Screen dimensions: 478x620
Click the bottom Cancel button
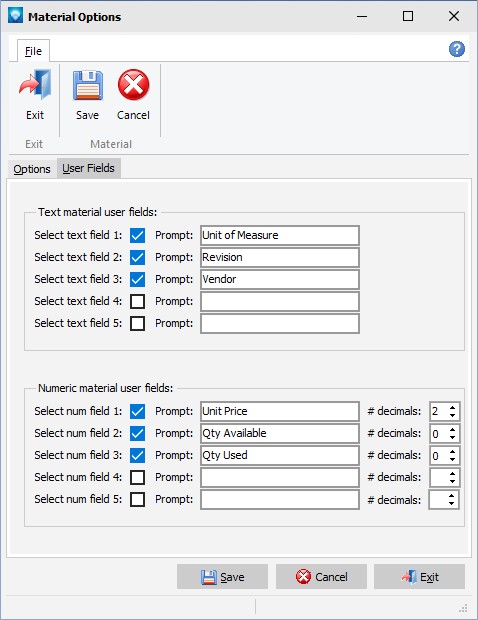click(x=321, y=577)
